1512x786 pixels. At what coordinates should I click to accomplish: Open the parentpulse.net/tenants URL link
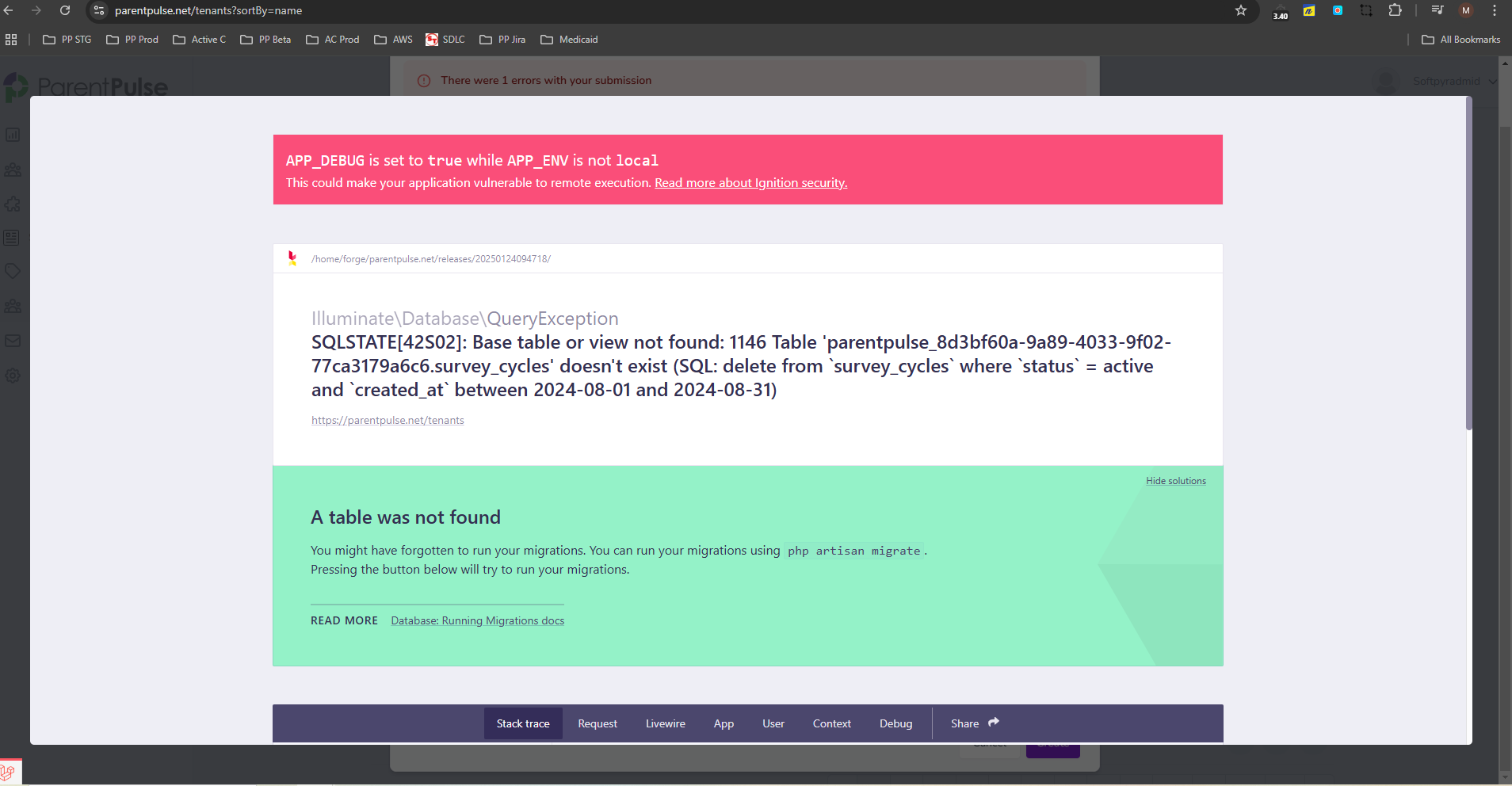[388, 421]
